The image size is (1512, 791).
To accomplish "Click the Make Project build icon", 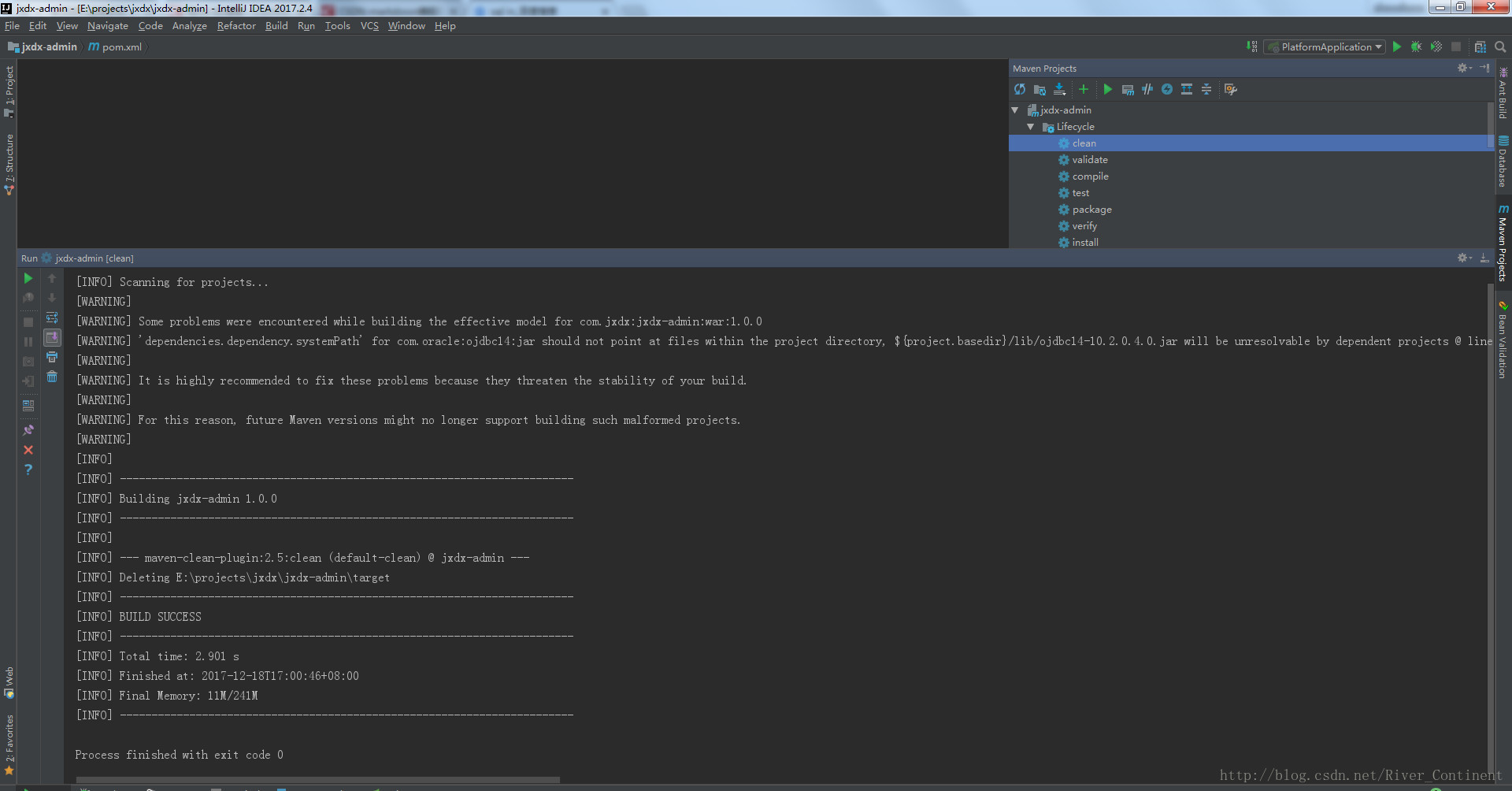I will tap(1252, 47).
